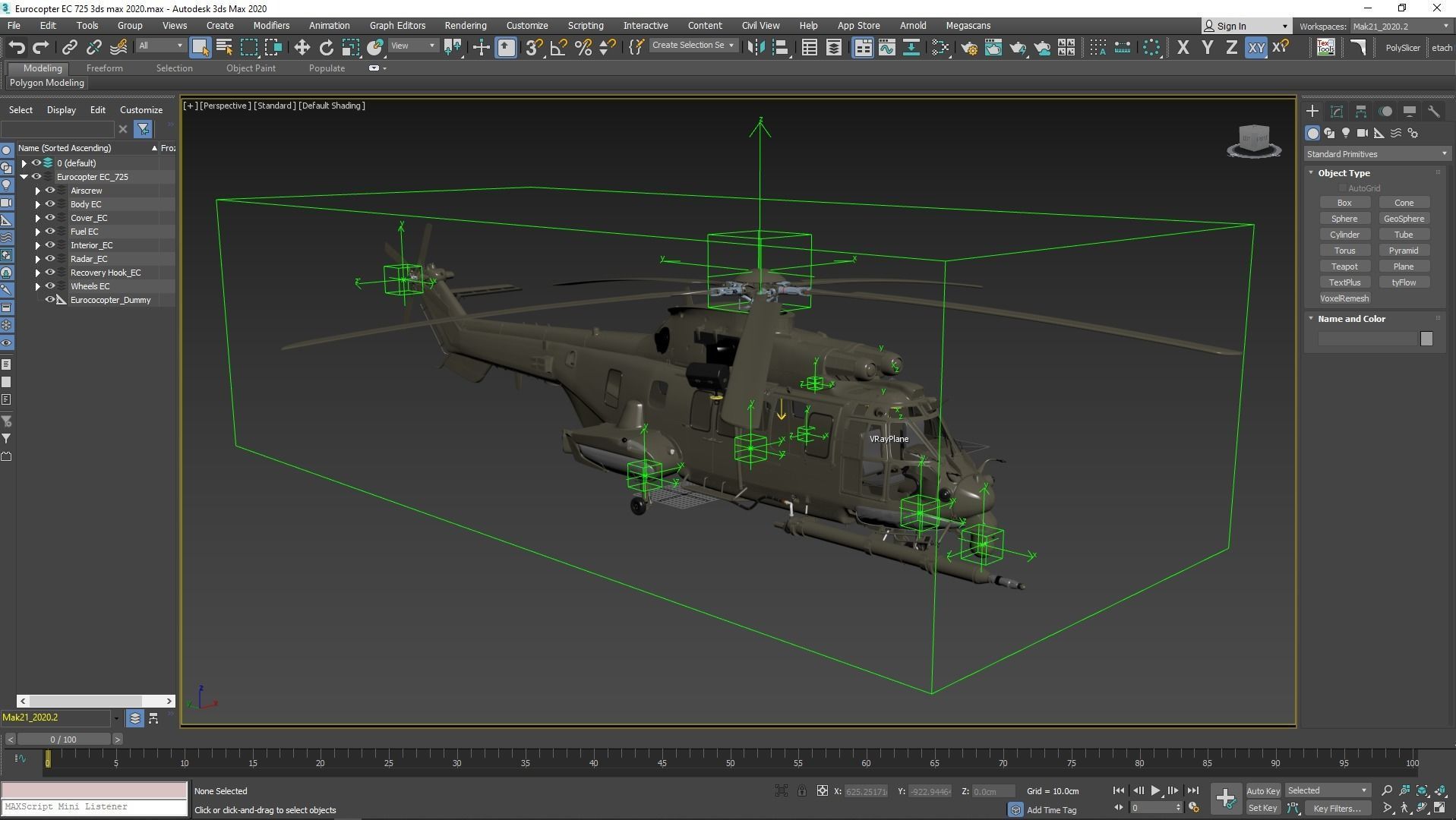This screenshot has height=820, width=1456.
Task: Hide the Body EC layer
Action: click(50, 204)
